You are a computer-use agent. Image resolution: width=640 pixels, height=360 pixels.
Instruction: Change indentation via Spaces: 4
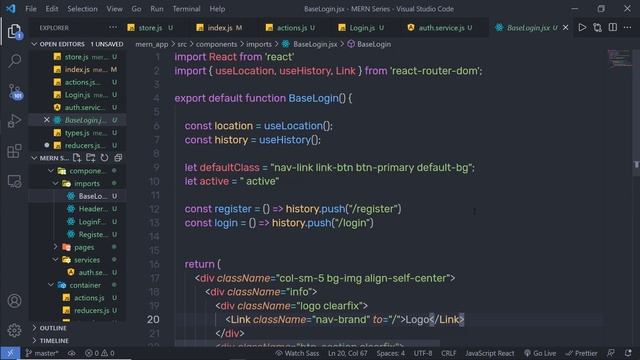pos(391,353)
